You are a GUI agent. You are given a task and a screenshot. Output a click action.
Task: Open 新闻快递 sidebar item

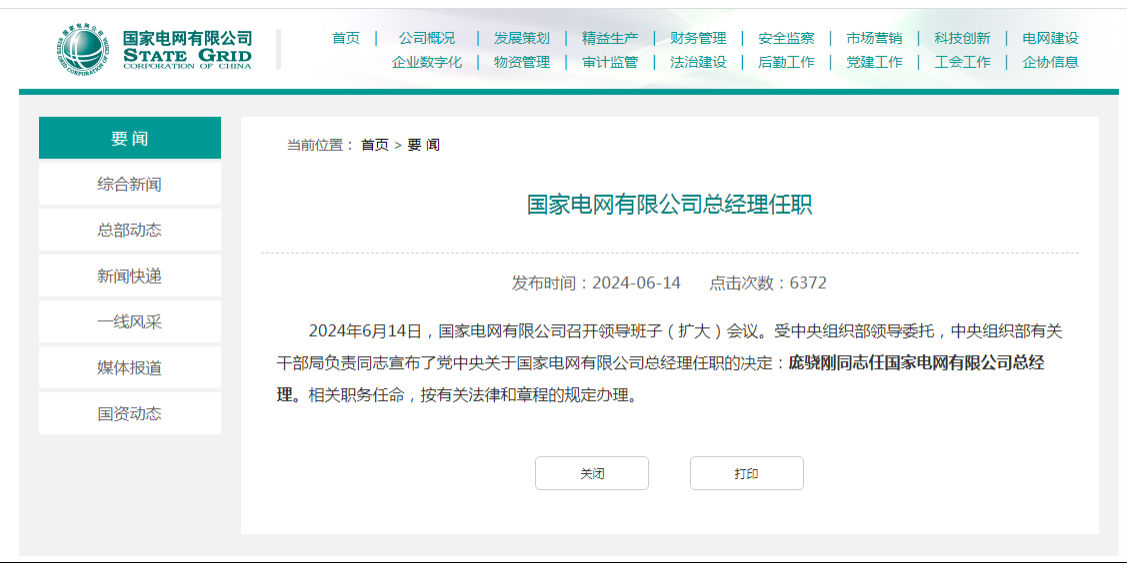click(x=130, y=276)
